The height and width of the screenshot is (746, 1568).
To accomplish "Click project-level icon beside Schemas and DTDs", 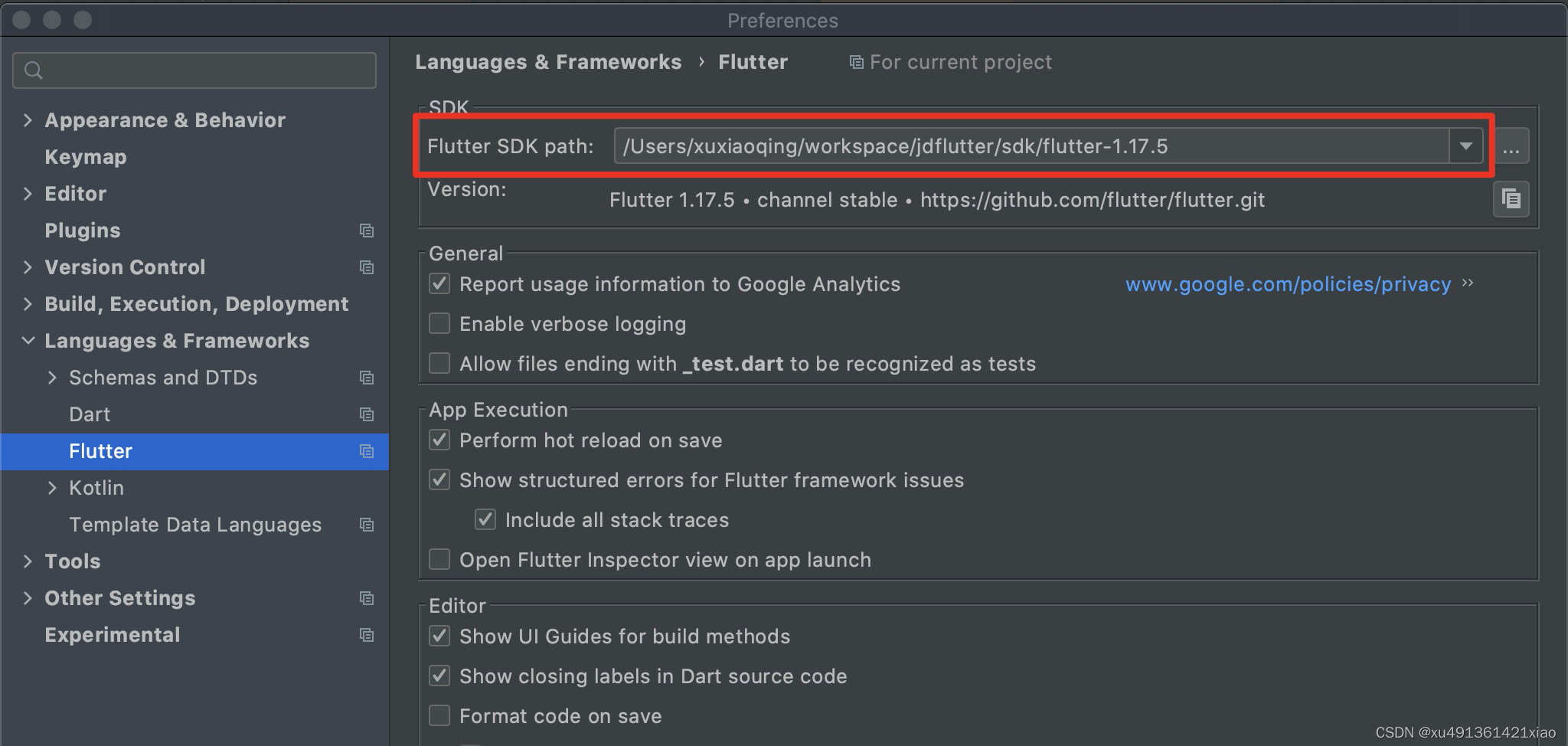I will pos(367,378).
